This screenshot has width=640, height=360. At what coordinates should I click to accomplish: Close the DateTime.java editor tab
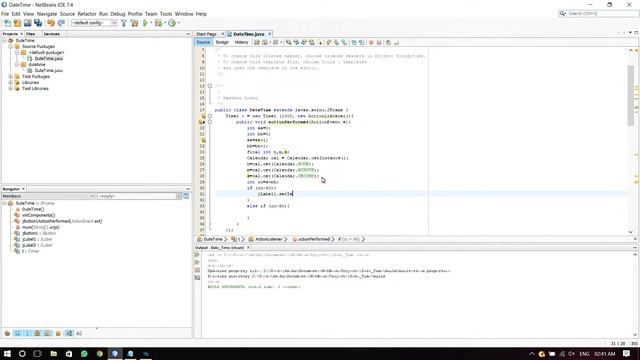(269, 34)
